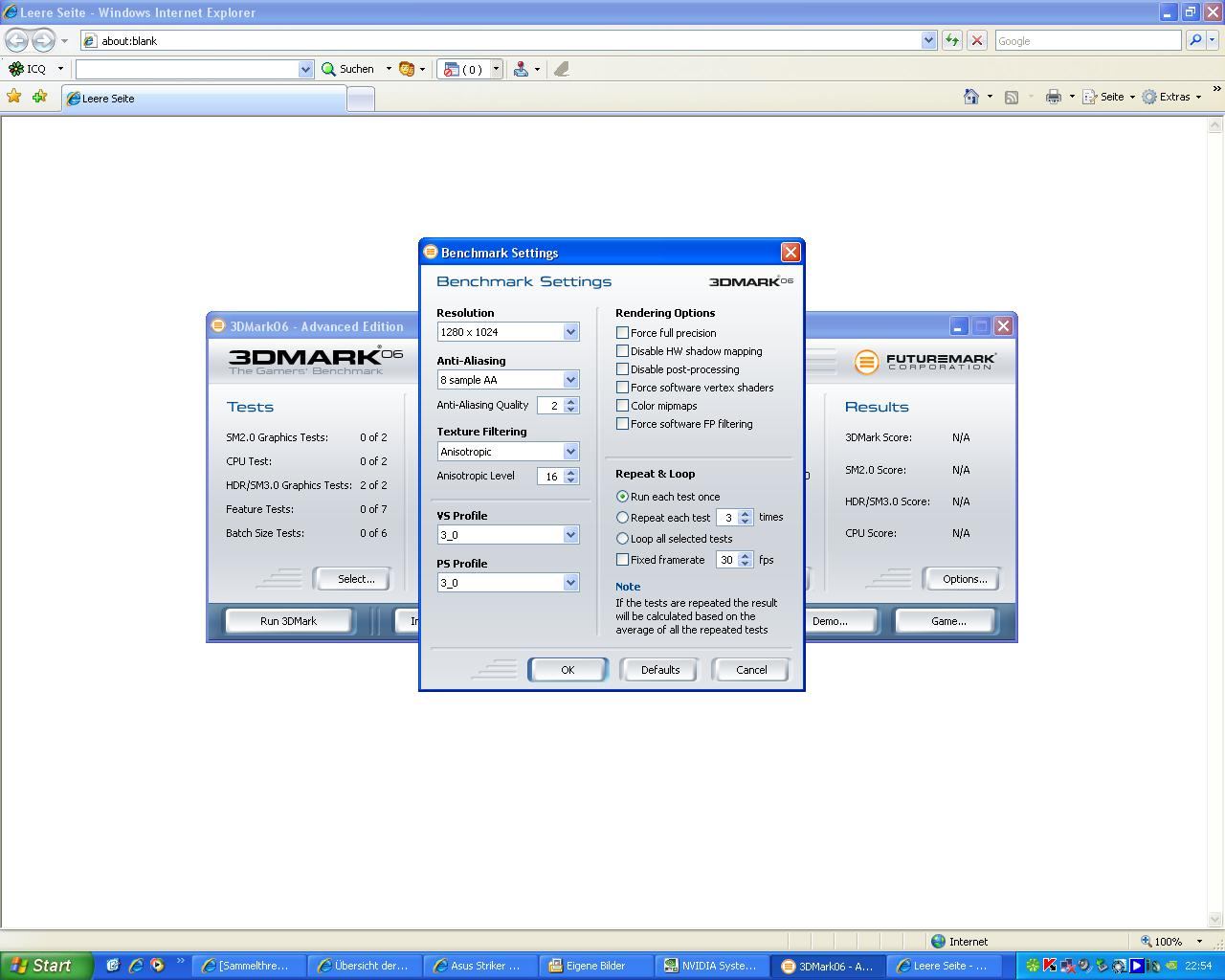Click the green ICQ flower tray icon

pyautogui.click(x=1033, y=966)
